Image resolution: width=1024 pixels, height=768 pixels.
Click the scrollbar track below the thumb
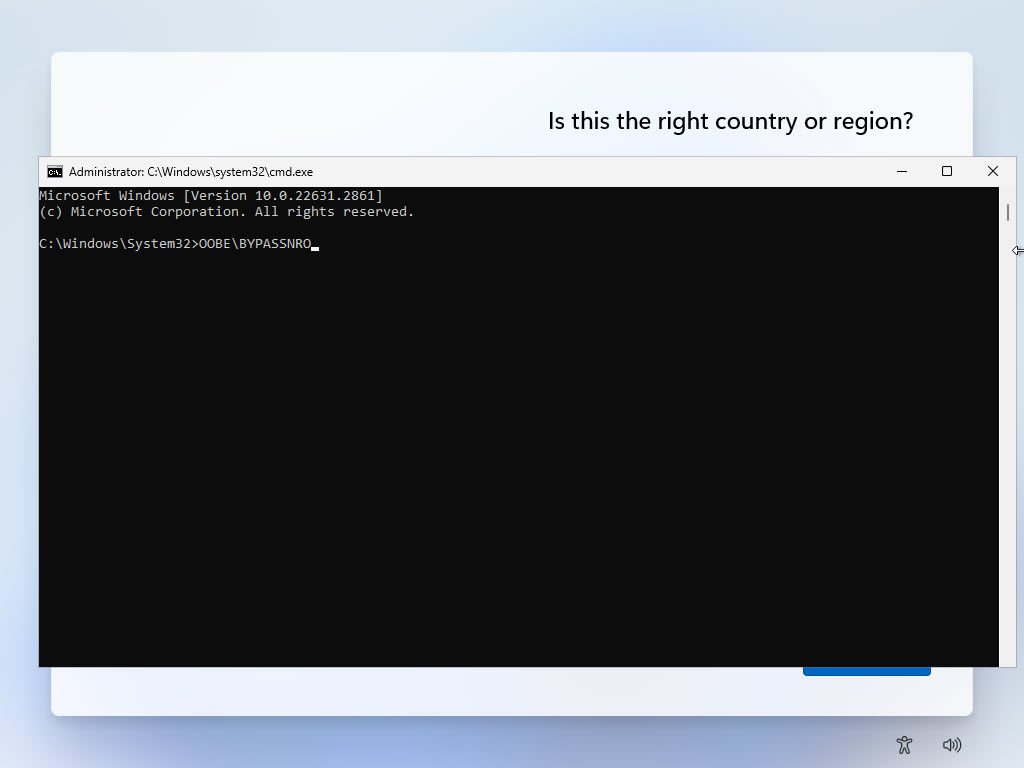pyautogui.click(x=1007, y=450)
